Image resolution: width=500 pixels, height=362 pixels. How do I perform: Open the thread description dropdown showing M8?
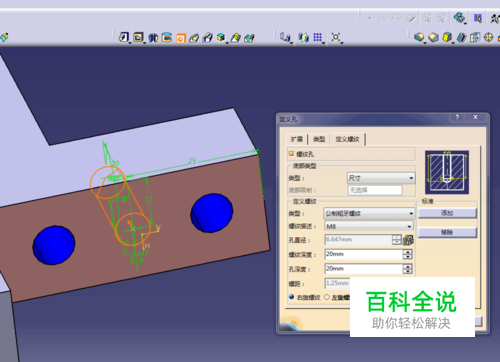pyautogui.click(x=369, y=226)
